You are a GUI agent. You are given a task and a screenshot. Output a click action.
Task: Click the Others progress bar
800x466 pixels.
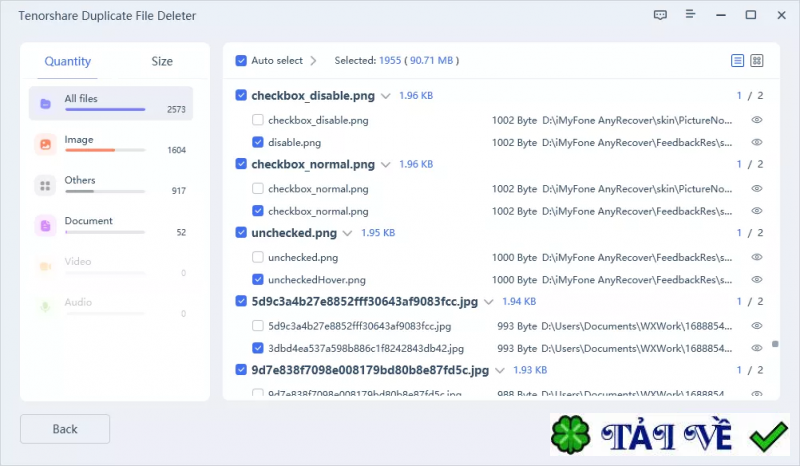click(105, 191)
